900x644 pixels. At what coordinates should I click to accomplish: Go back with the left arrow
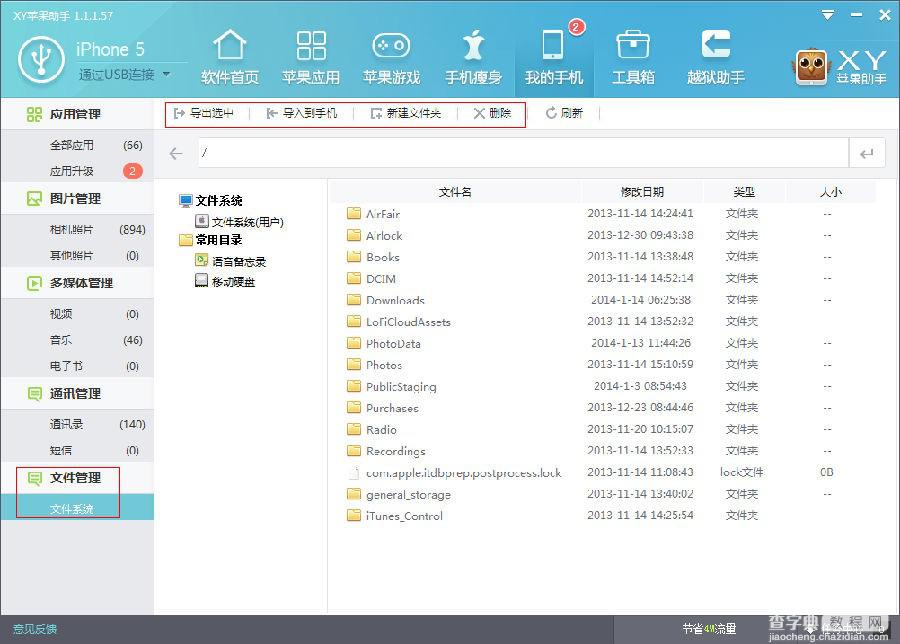click(176, 153)
